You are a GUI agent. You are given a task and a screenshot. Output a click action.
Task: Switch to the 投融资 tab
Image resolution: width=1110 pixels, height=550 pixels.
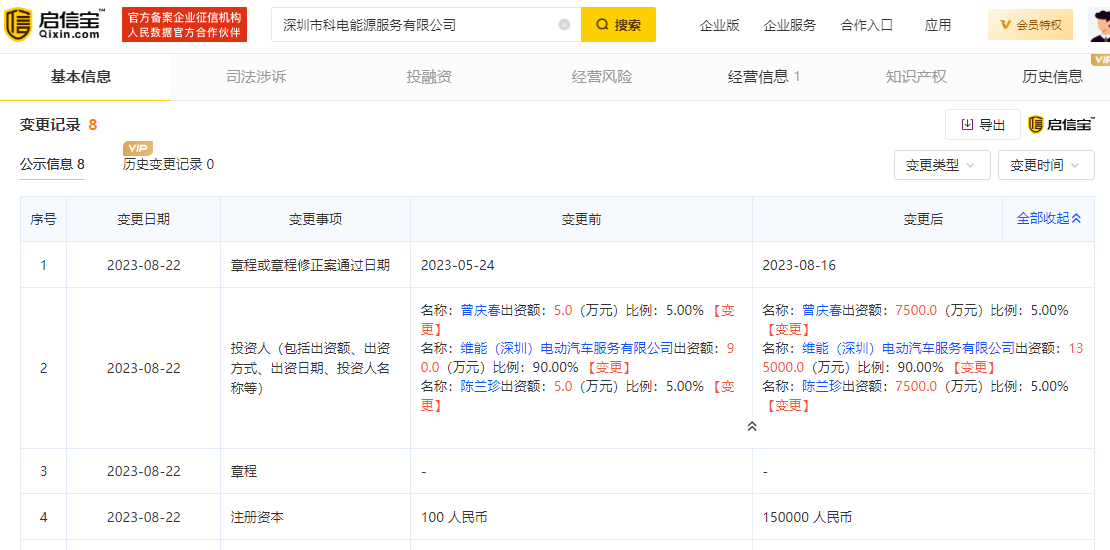click(429, 77)
